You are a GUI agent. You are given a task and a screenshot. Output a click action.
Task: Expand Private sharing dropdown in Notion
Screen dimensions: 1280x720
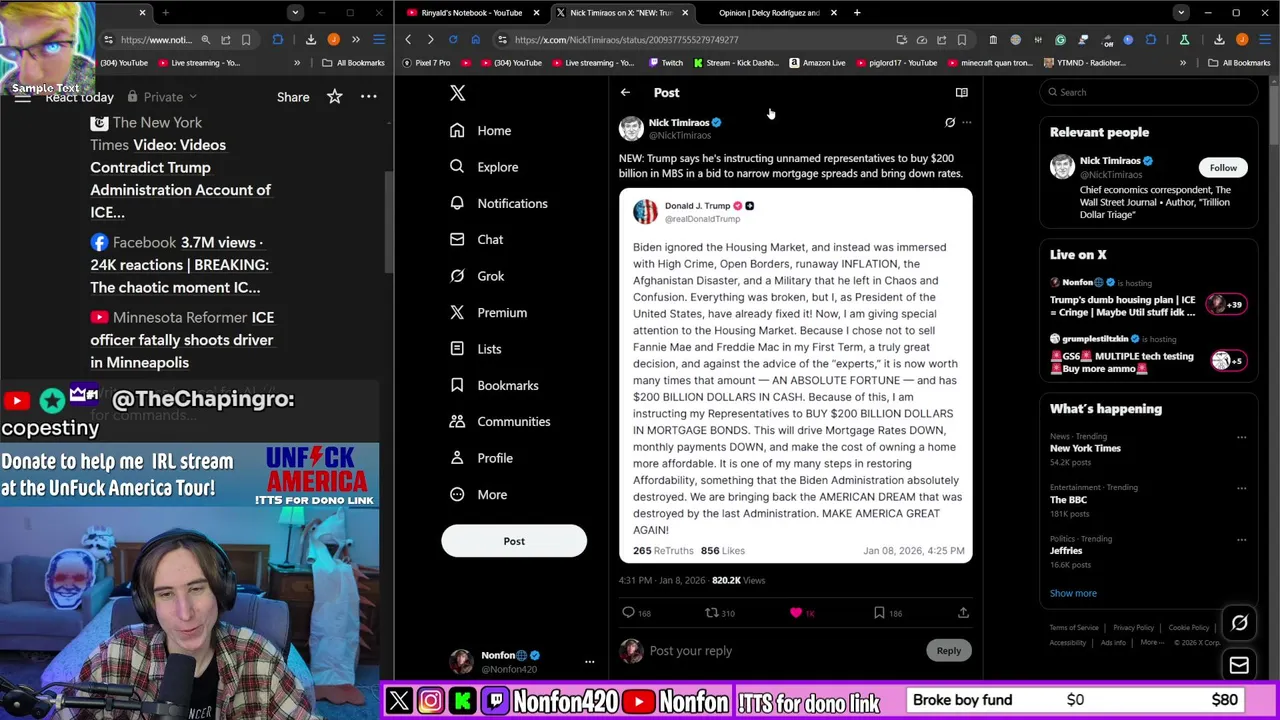162,97
